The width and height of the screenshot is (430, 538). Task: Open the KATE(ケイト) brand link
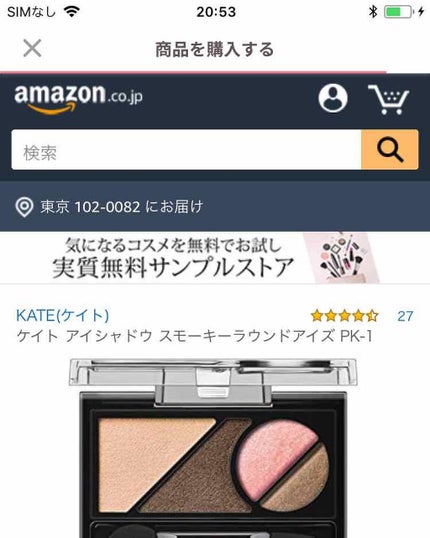(62, 315)
